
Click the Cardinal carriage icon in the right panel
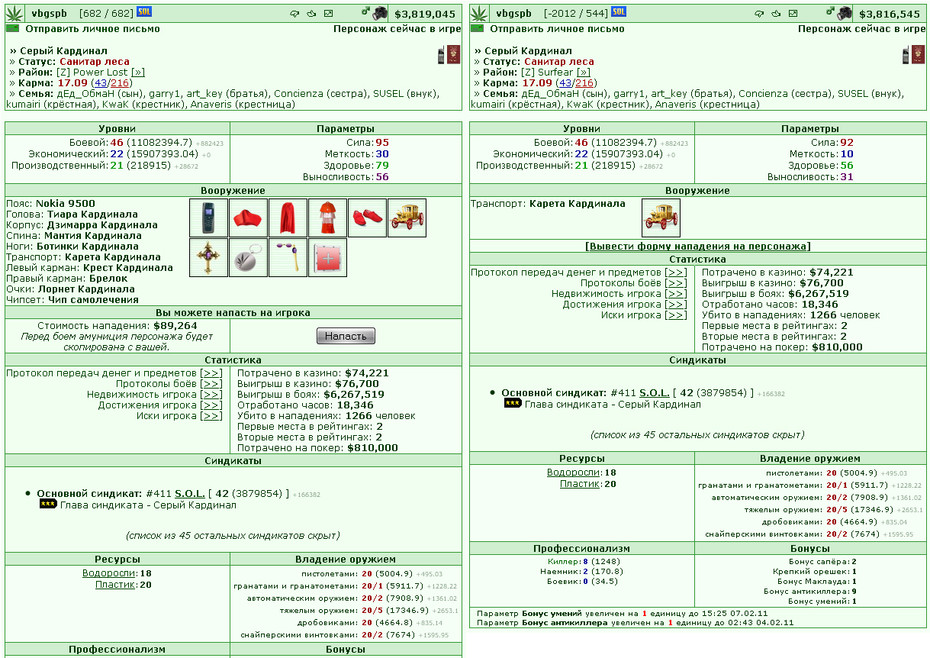661,218
